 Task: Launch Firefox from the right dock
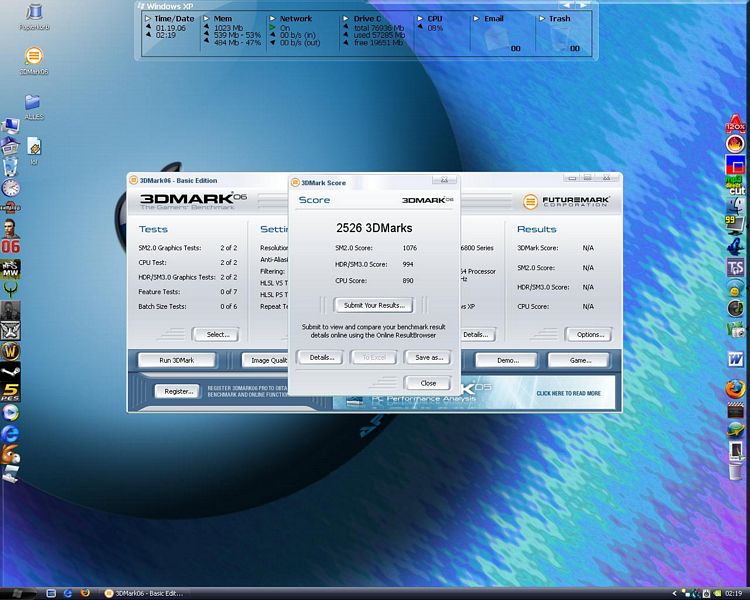click(x=735, y=389)
